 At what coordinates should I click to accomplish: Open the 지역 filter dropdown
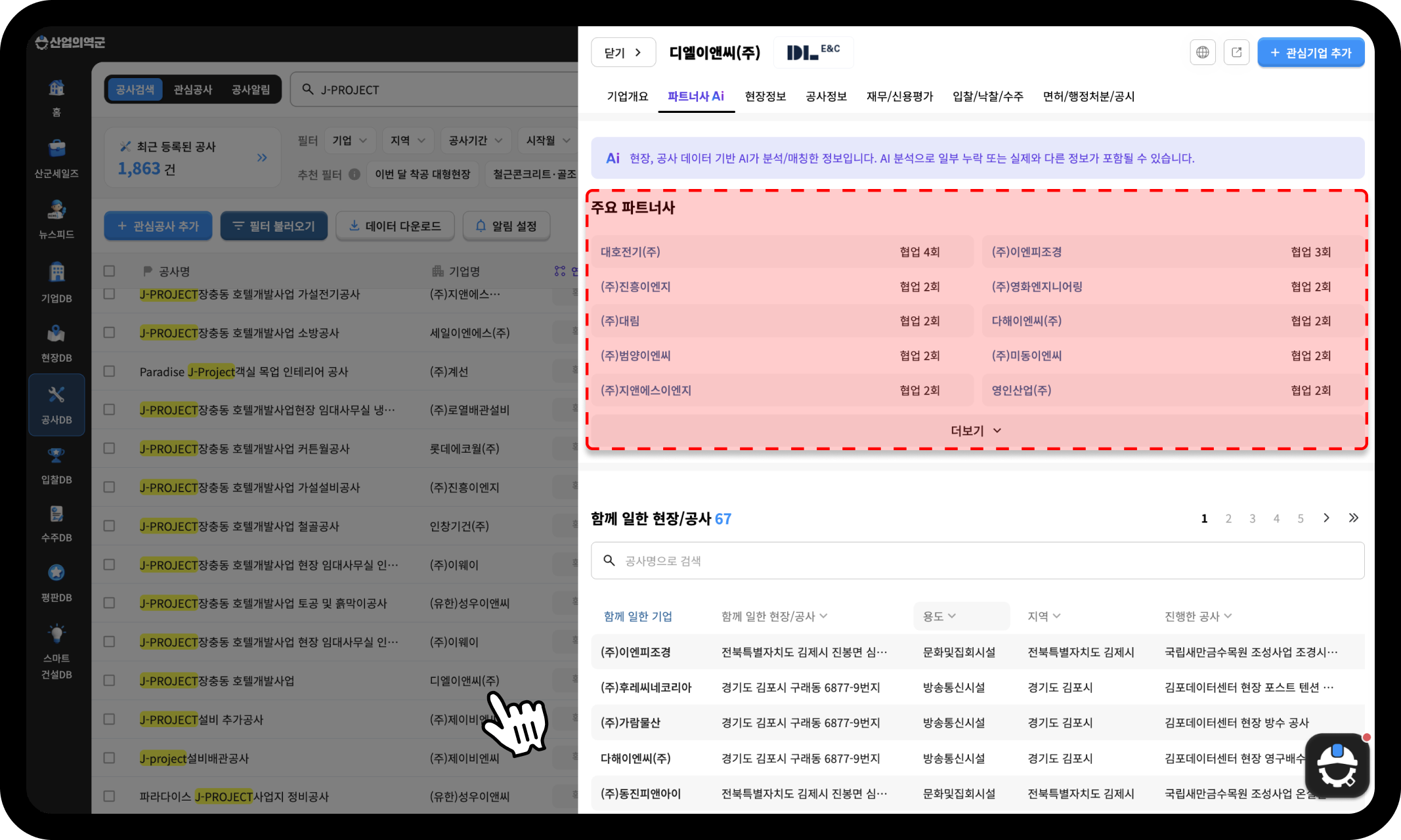point(408,140)
